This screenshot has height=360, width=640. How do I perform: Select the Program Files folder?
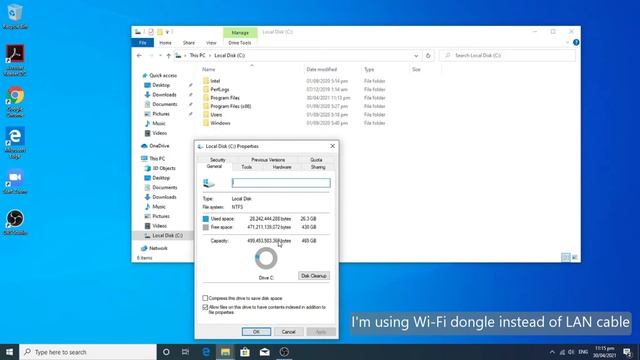tap(225, 98)
